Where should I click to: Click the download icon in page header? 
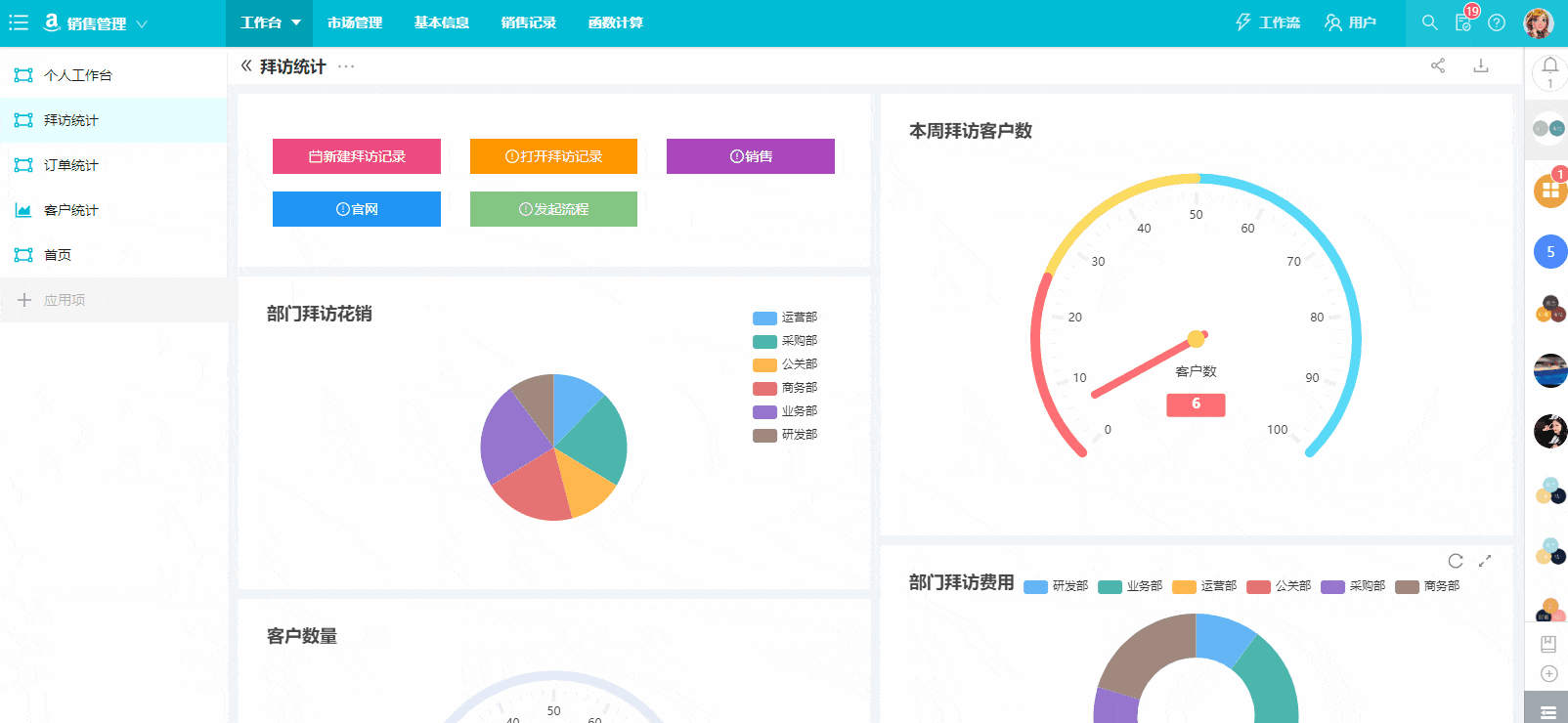tap(1481, 65)
